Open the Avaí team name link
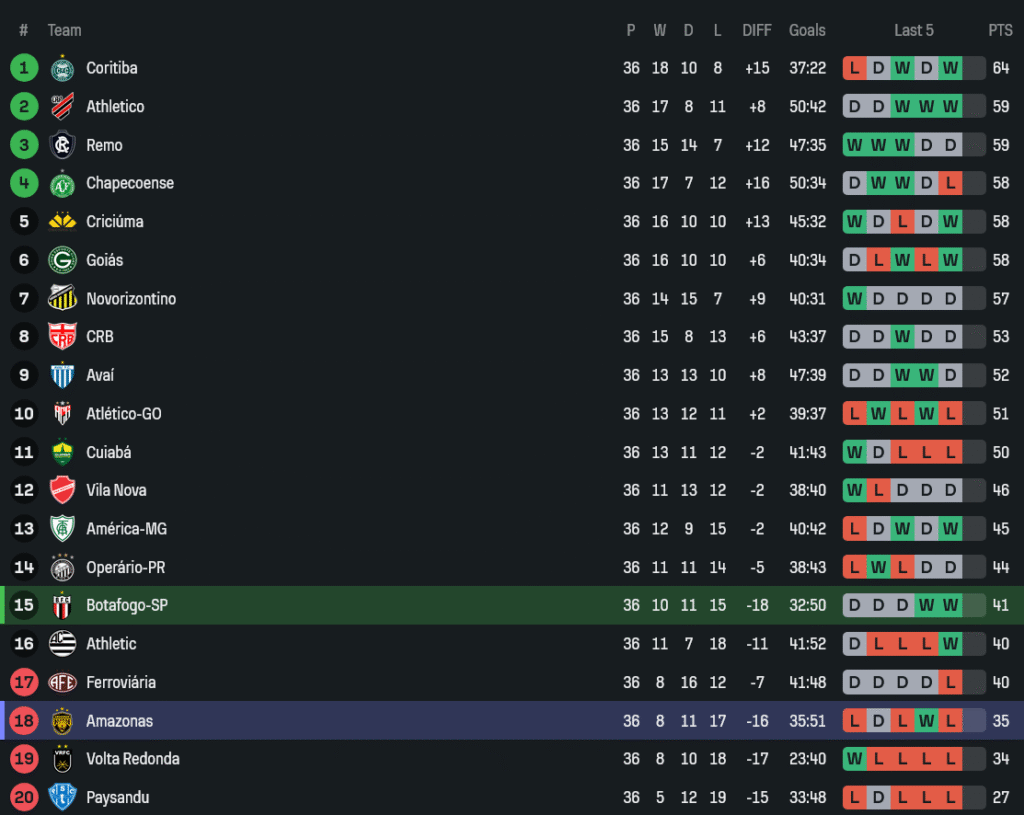Image resolution: width=1024 pixels, height=815 pixels. click(100, 375)
